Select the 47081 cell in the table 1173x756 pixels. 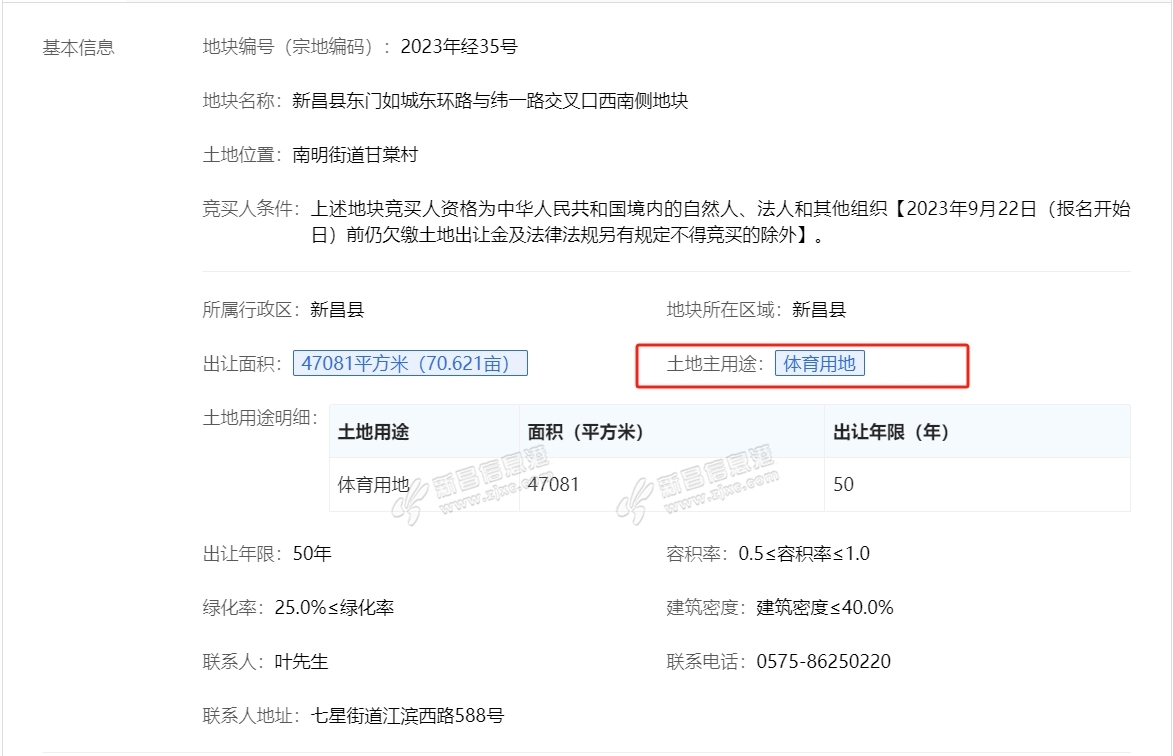pyautogui.click(x=553, y=485)
